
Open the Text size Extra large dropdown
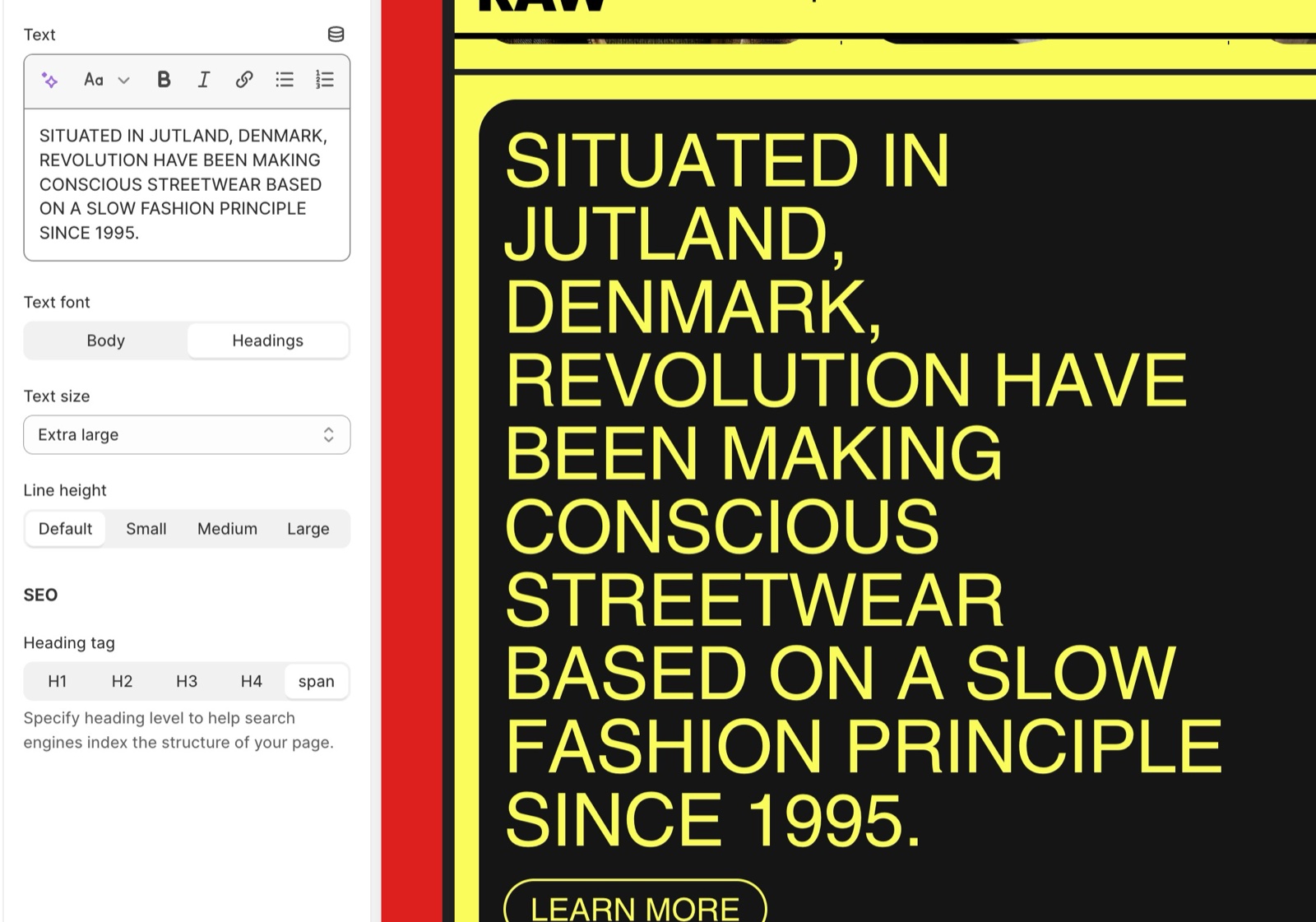(187, 434)
